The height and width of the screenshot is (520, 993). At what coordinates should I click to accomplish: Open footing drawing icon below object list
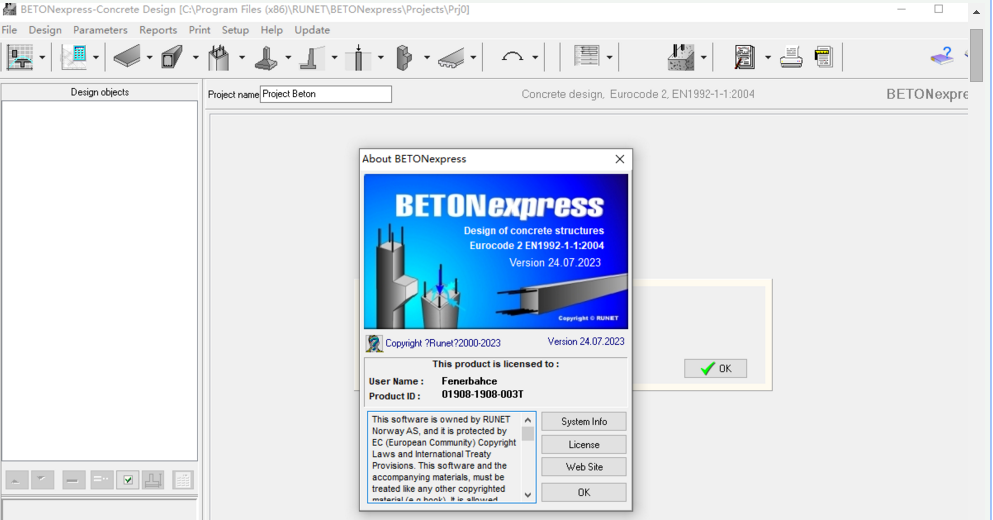point(153,480)
